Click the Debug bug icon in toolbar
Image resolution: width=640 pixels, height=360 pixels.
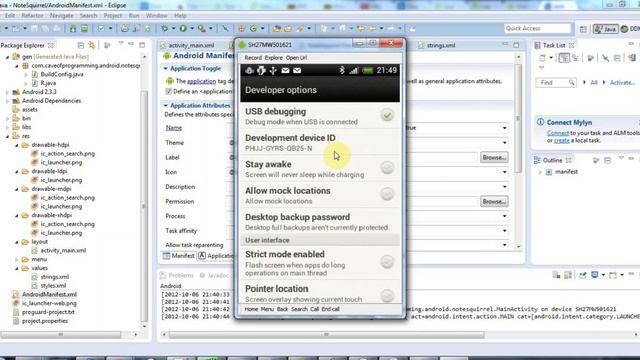point(165,29)
